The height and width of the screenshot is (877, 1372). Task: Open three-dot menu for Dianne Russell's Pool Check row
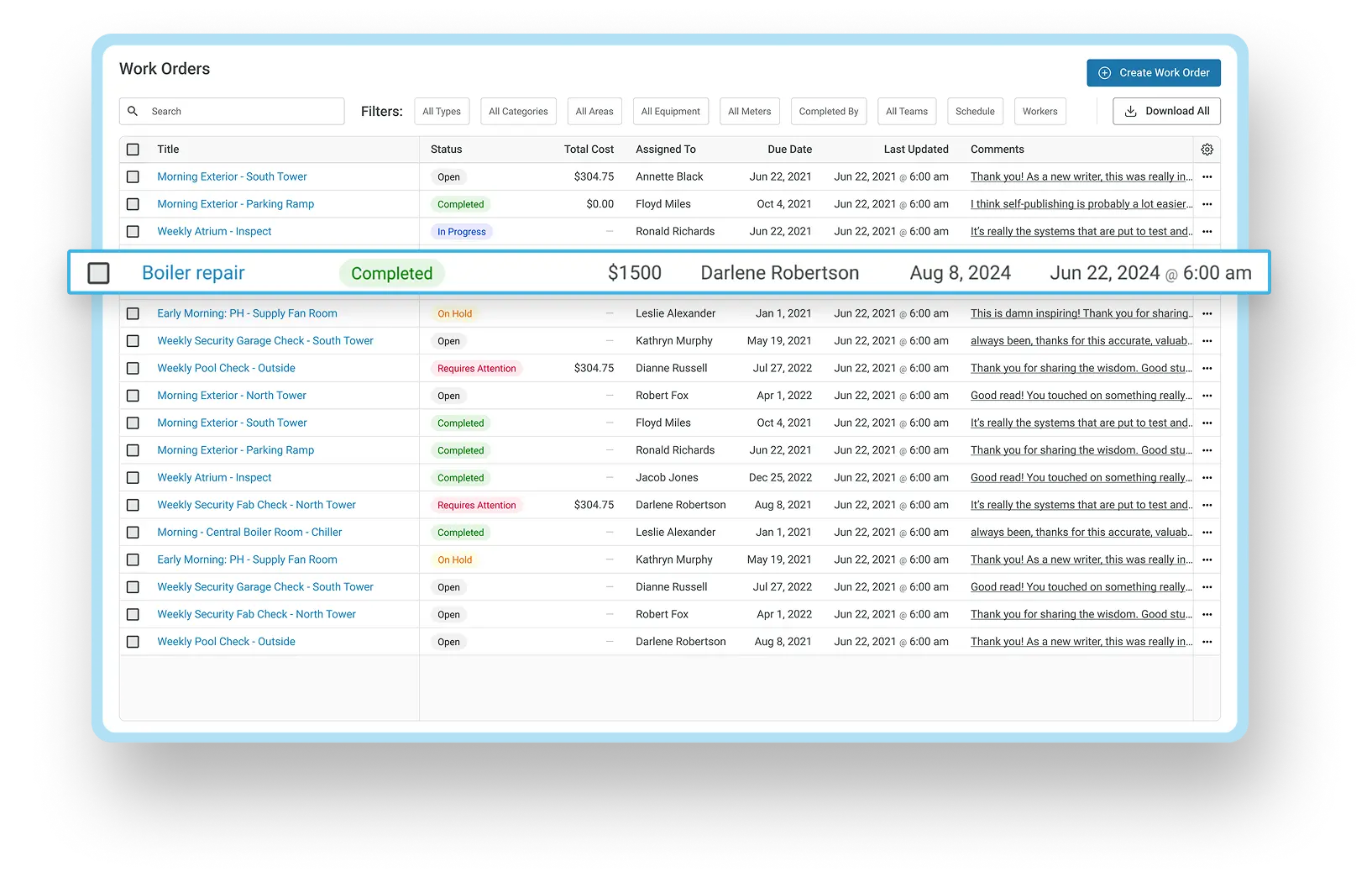1207,369
